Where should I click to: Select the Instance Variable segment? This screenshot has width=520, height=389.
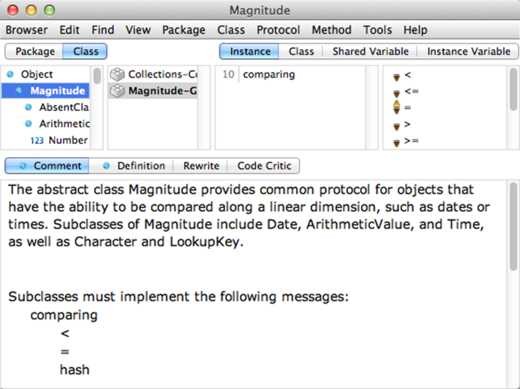[468, 52]
